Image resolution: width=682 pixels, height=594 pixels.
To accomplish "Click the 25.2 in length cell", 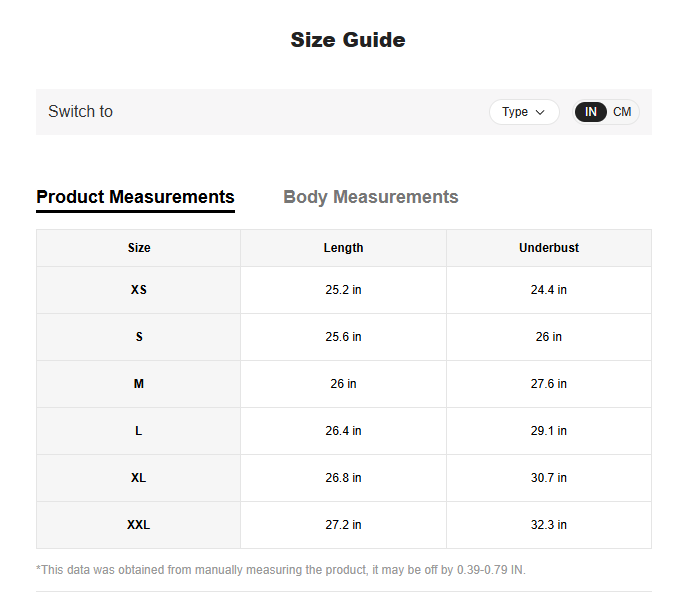I will (x=343, y=290).
